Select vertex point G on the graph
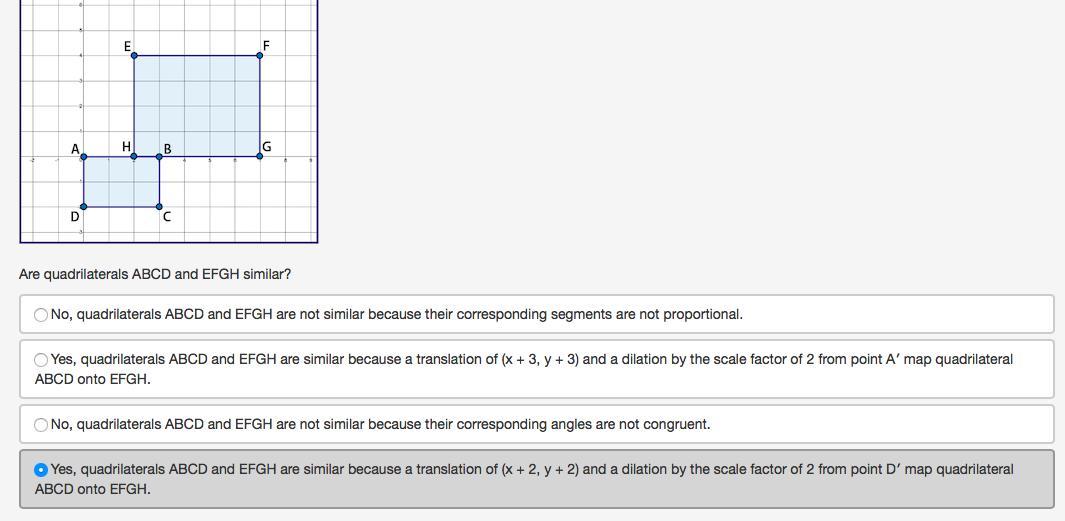 click(260, 156)
